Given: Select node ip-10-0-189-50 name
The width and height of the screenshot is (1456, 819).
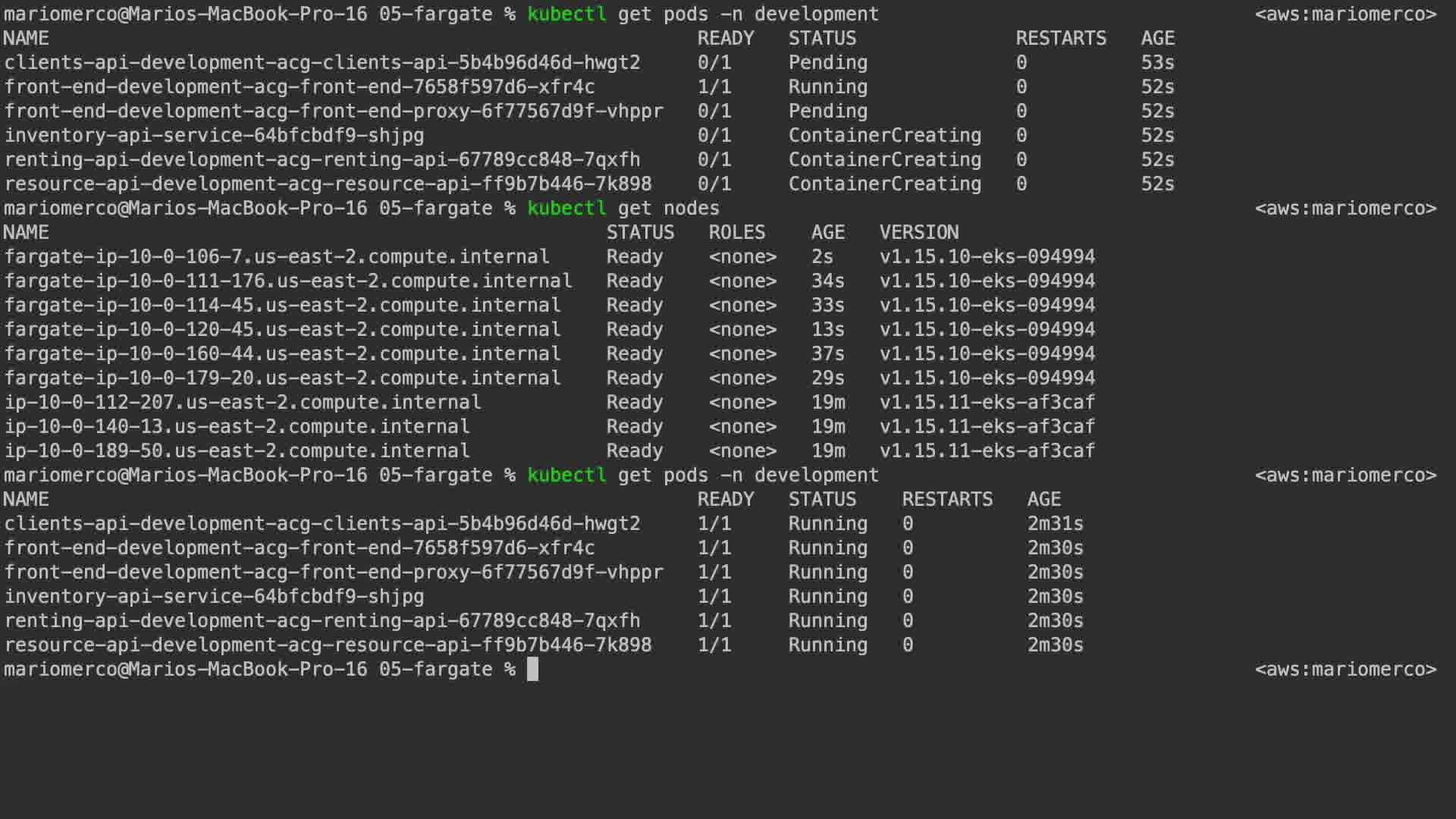Looking at the screenshot, I should [237, 450].
